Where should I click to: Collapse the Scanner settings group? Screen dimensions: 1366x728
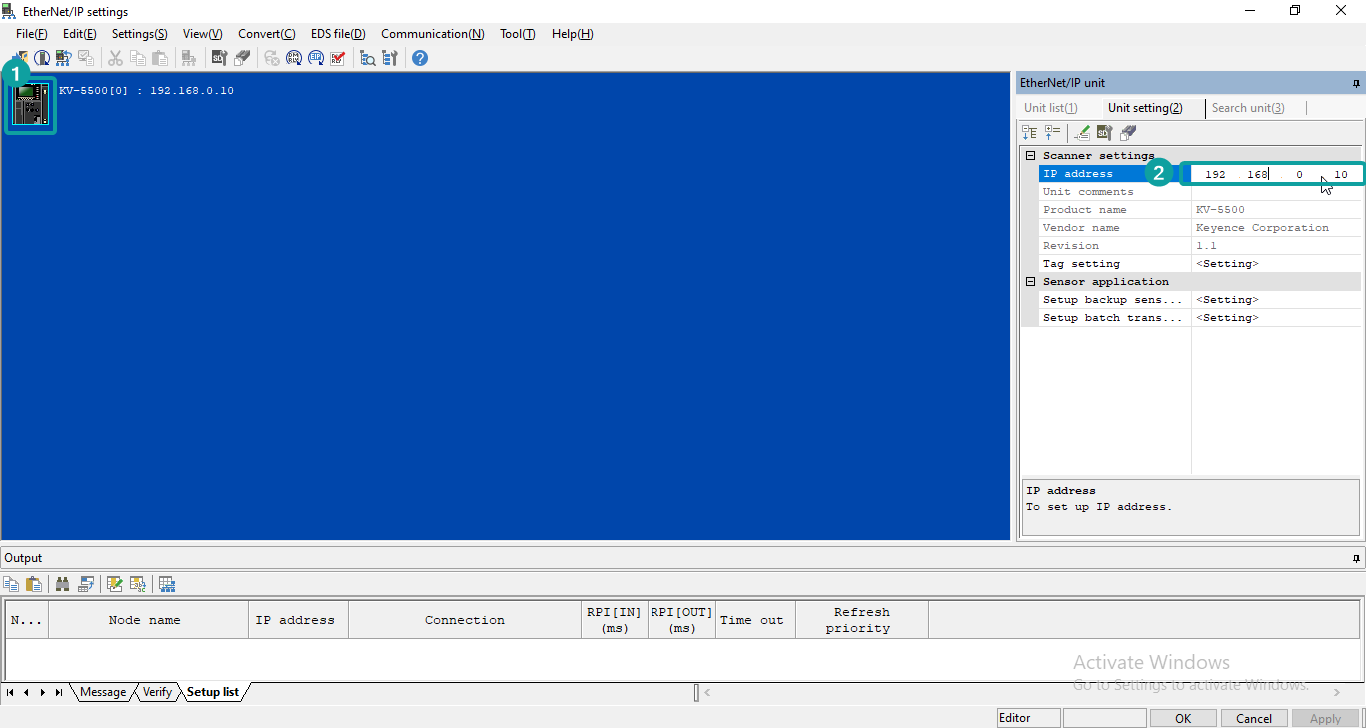coord(1031,156)
